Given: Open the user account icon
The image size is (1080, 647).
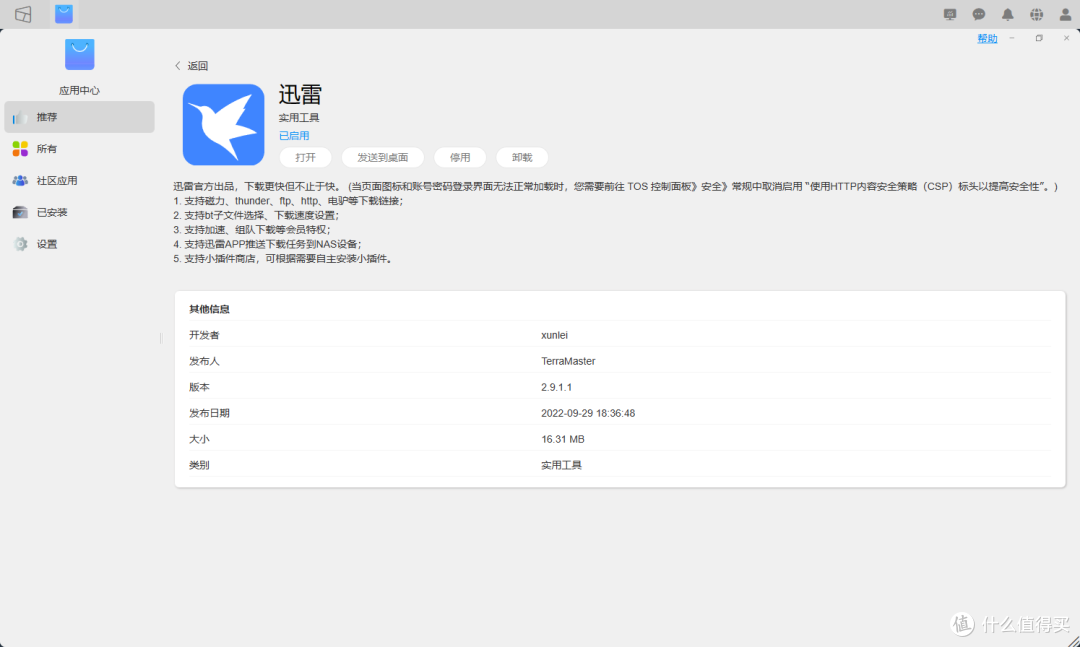Looking at the screenshot, I should [1065, 14].
